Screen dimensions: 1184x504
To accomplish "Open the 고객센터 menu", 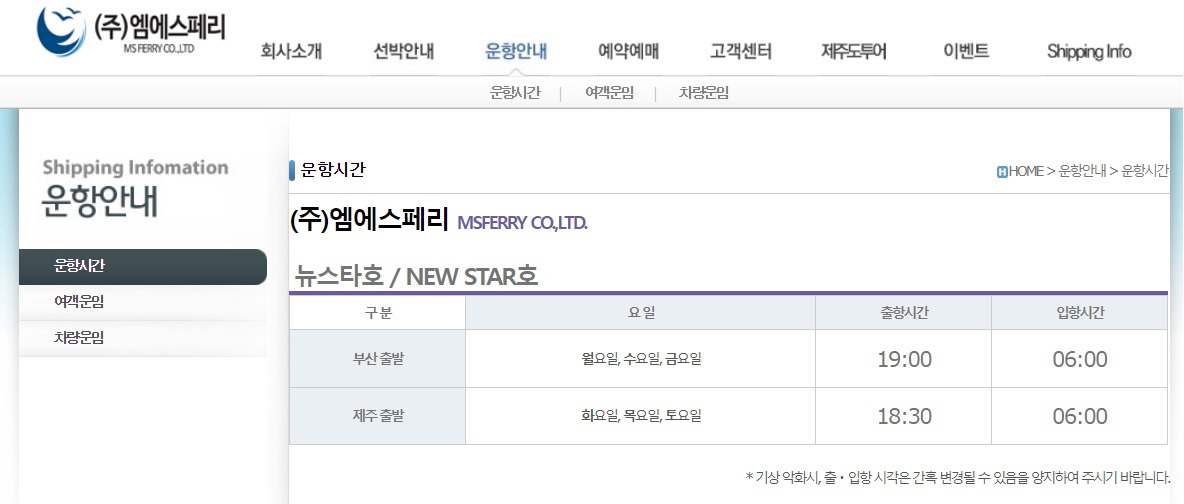I will coord(741,51).
